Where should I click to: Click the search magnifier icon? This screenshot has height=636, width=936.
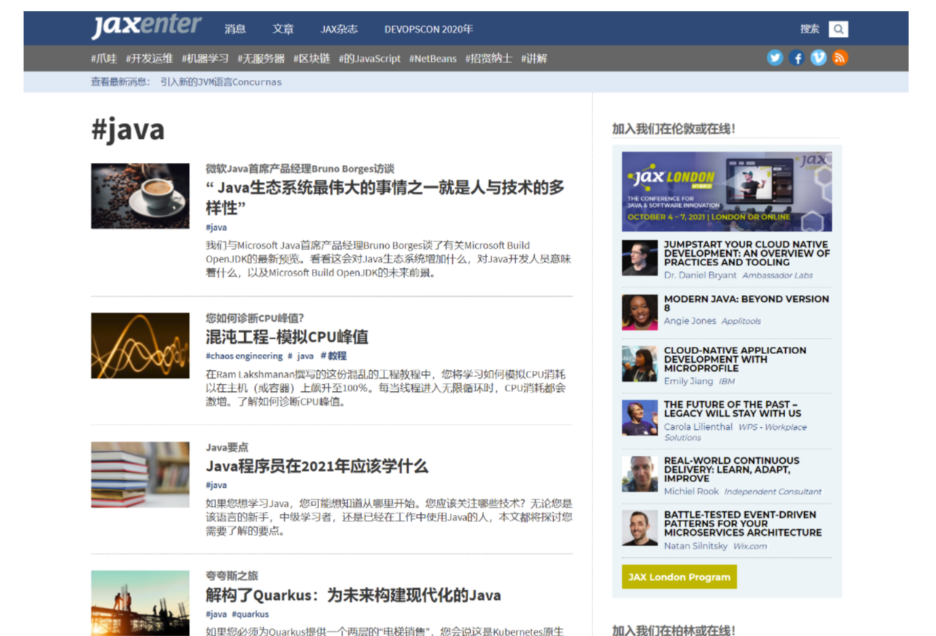pos(838,29)
